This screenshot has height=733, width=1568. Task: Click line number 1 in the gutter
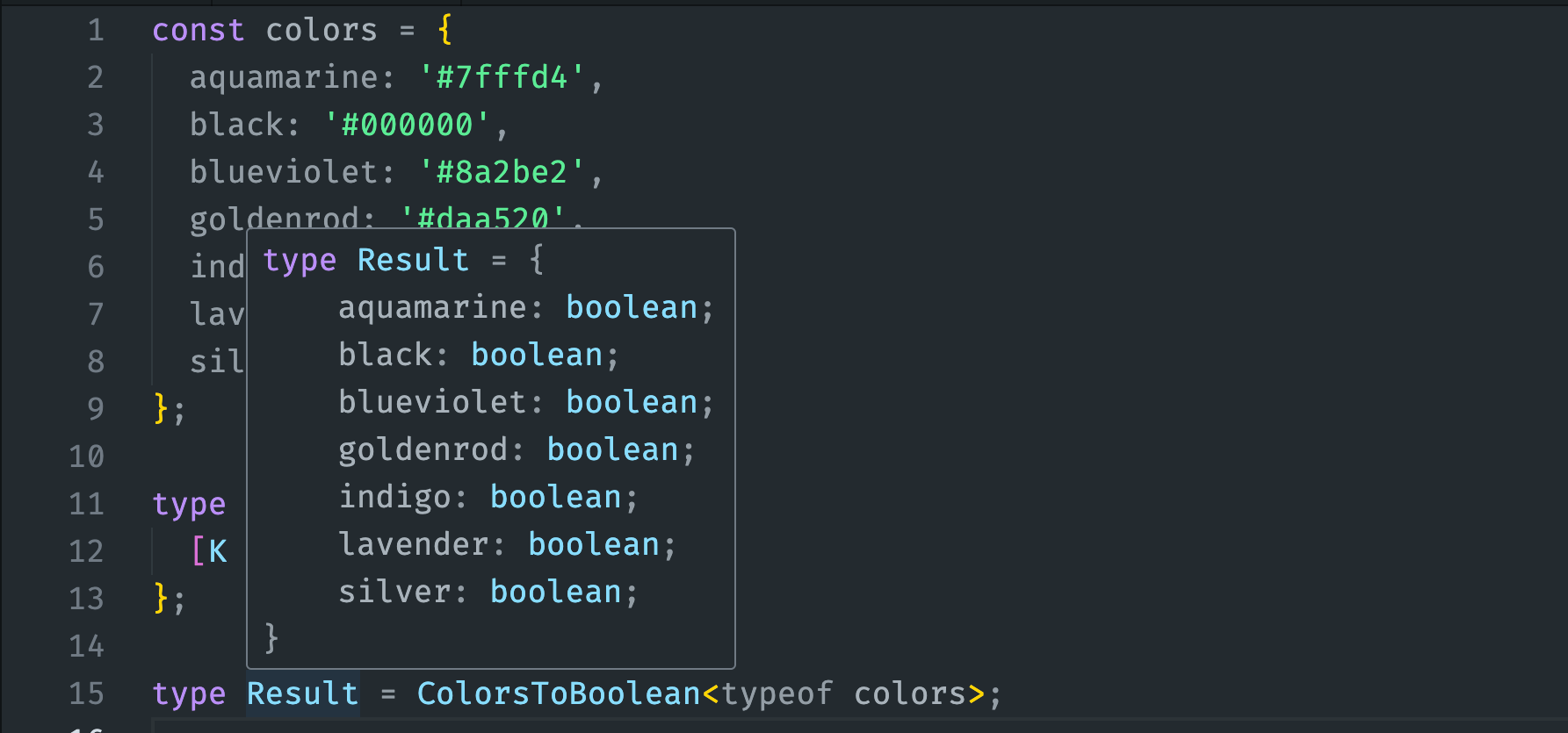tap(96, 31)
